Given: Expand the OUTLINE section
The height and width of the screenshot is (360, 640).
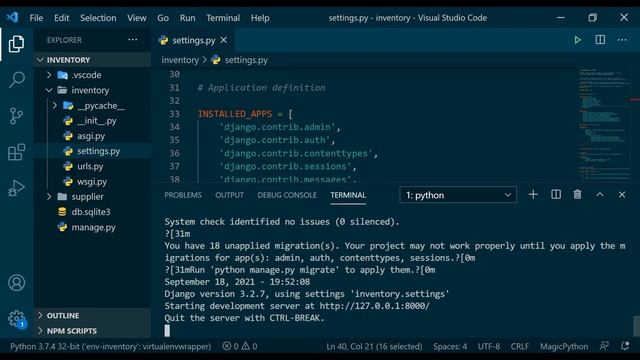Looking at the screenshot, I should pyautogui.click(x=92, y=316).
